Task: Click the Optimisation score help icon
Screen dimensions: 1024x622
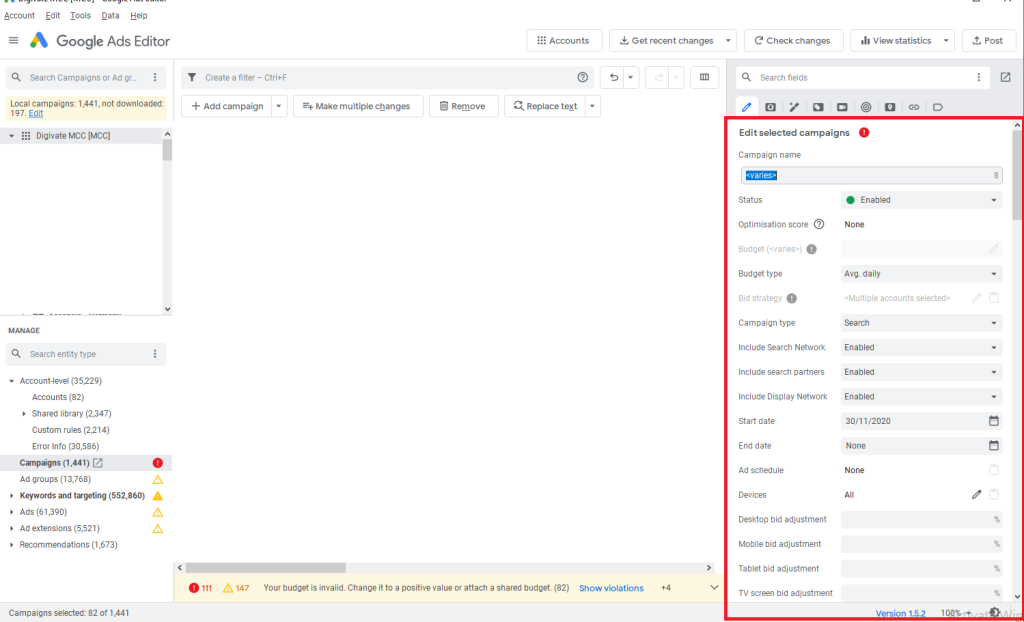Action: click(819, 224)
